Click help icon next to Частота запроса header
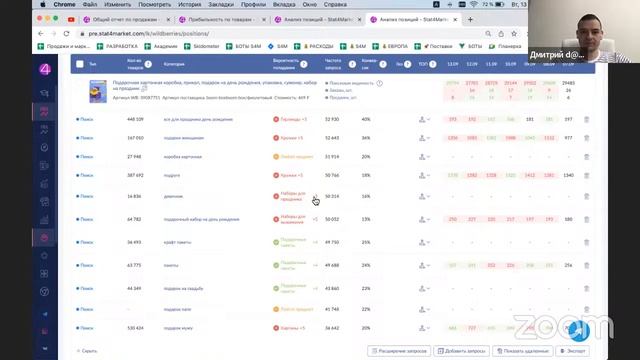640x360 pixels. pyautogui.click(x=352, y=64)
